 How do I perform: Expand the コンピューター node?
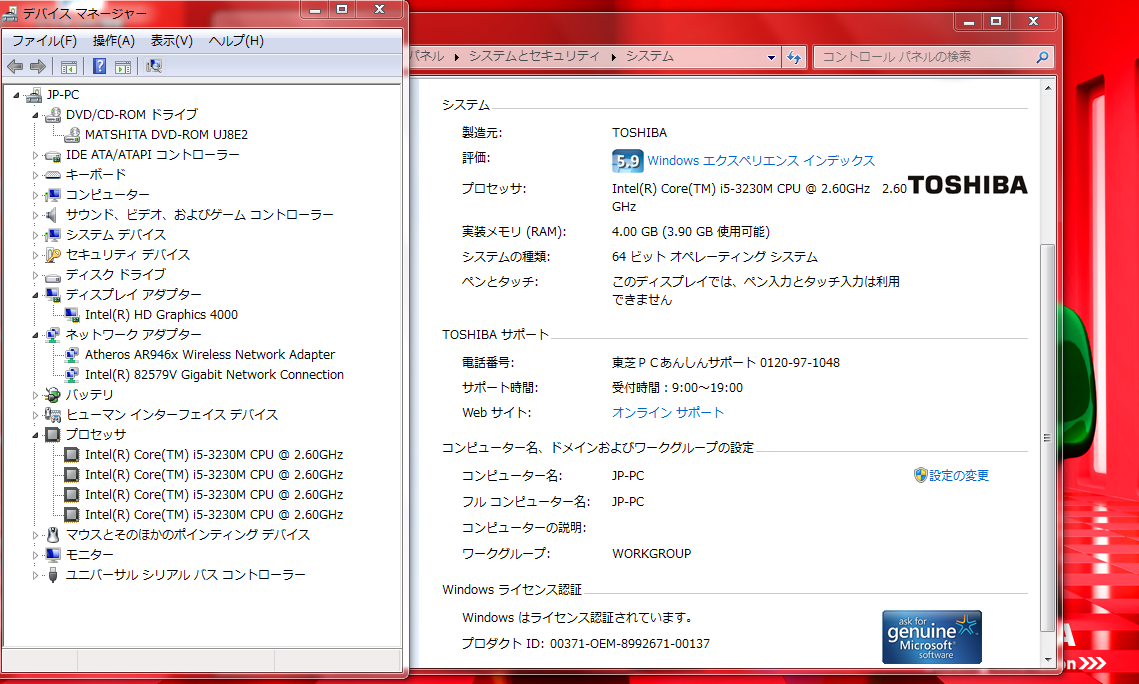coord(35,195)
